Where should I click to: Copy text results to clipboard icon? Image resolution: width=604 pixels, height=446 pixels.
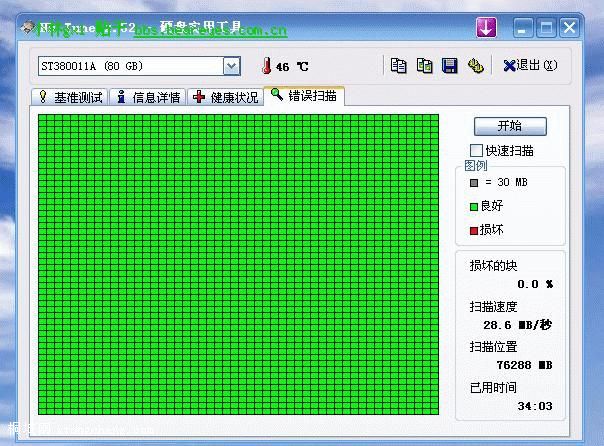pos(398,65)
